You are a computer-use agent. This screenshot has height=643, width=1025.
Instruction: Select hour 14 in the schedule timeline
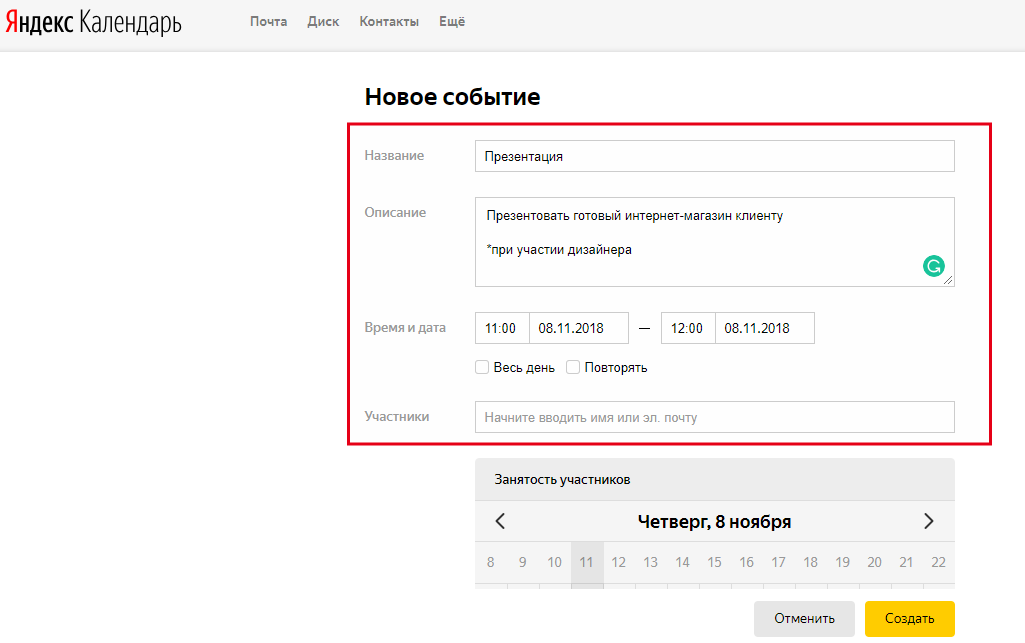click(682, 563)
